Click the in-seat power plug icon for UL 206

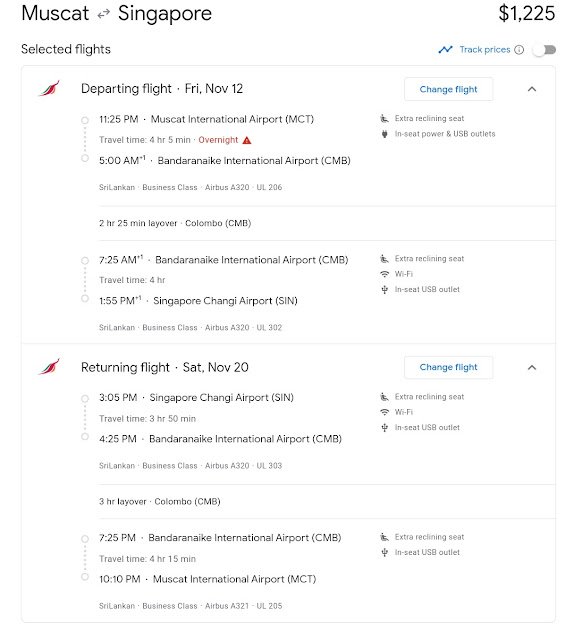tap(384, 134)
